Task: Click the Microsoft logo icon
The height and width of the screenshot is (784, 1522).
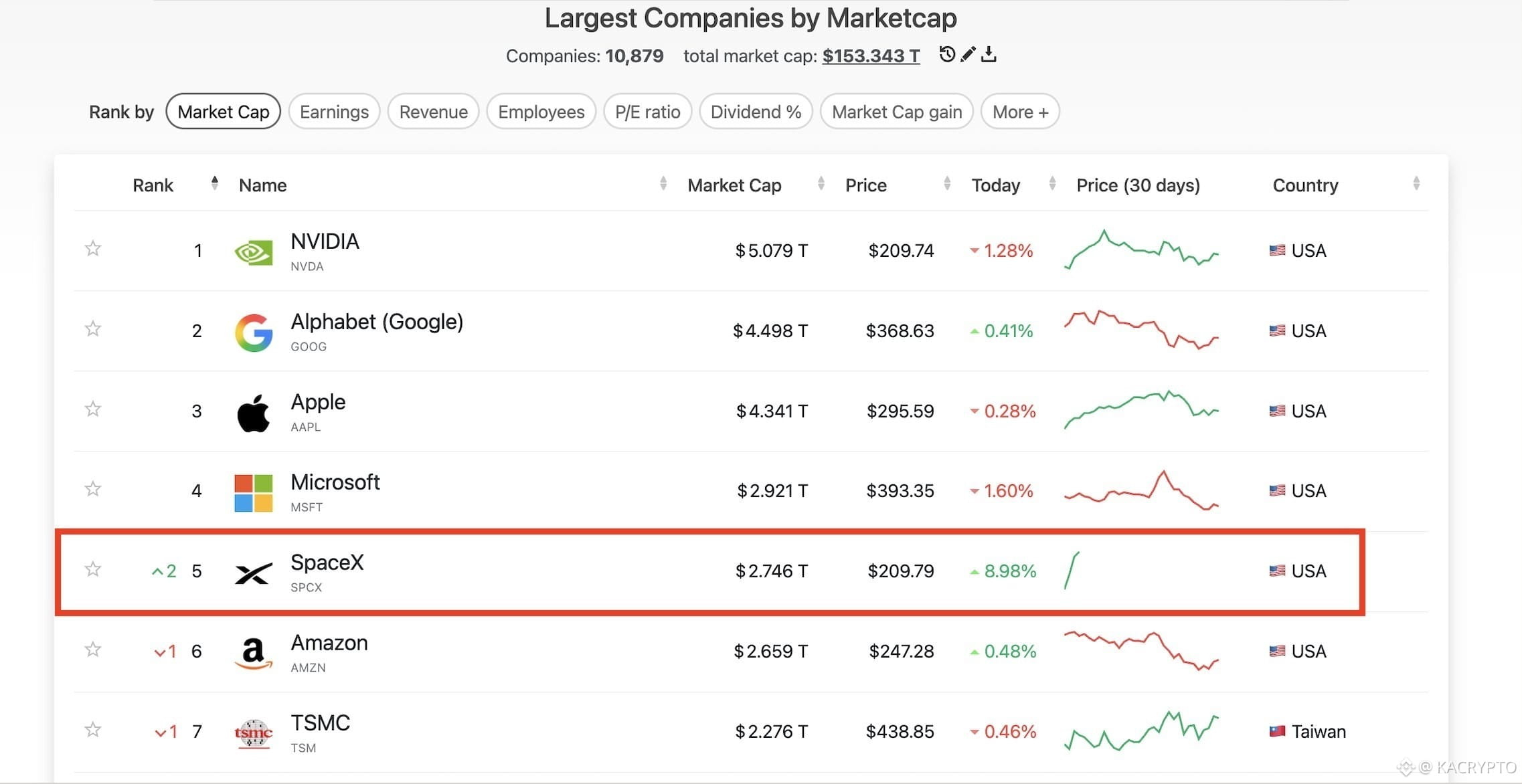Action: tap(254, 493)
